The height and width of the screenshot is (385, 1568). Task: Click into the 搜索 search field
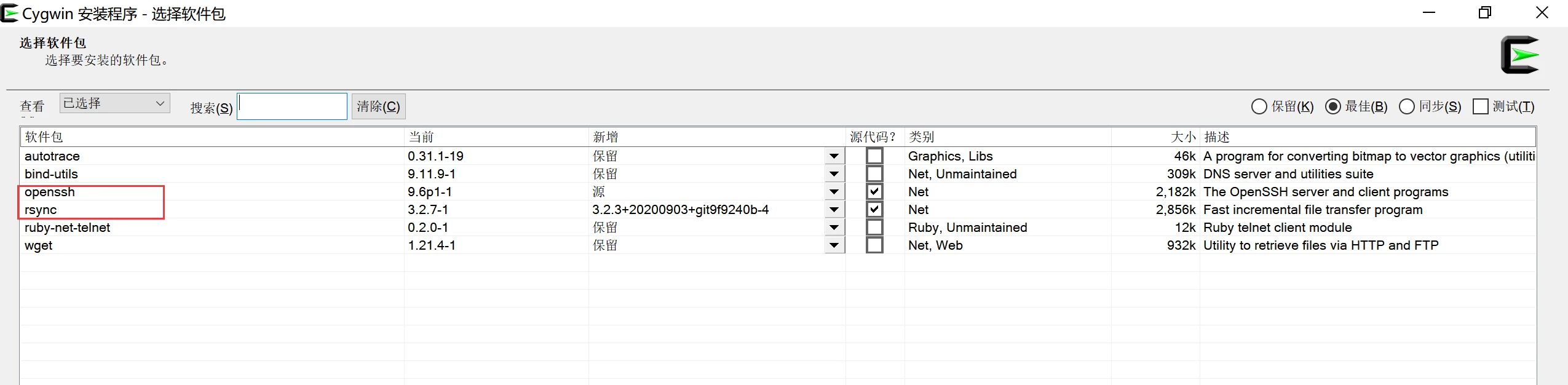292,106
